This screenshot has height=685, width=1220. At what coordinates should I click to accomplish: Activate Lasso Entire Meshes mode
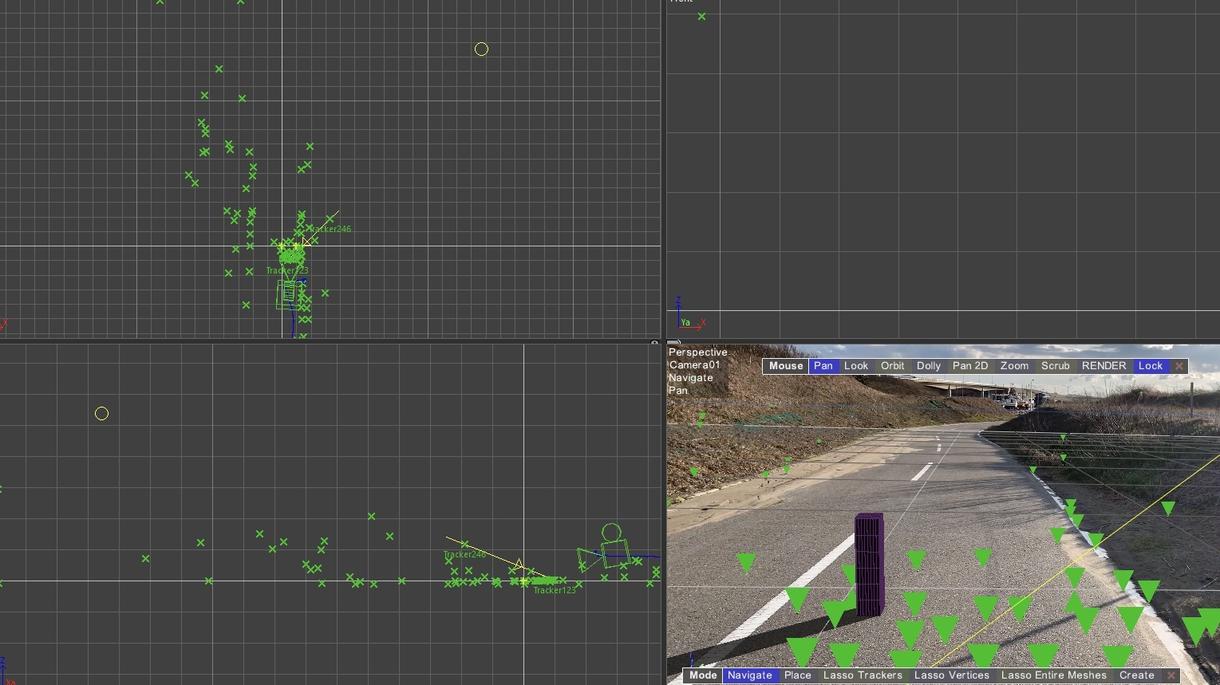[1053, 676]
